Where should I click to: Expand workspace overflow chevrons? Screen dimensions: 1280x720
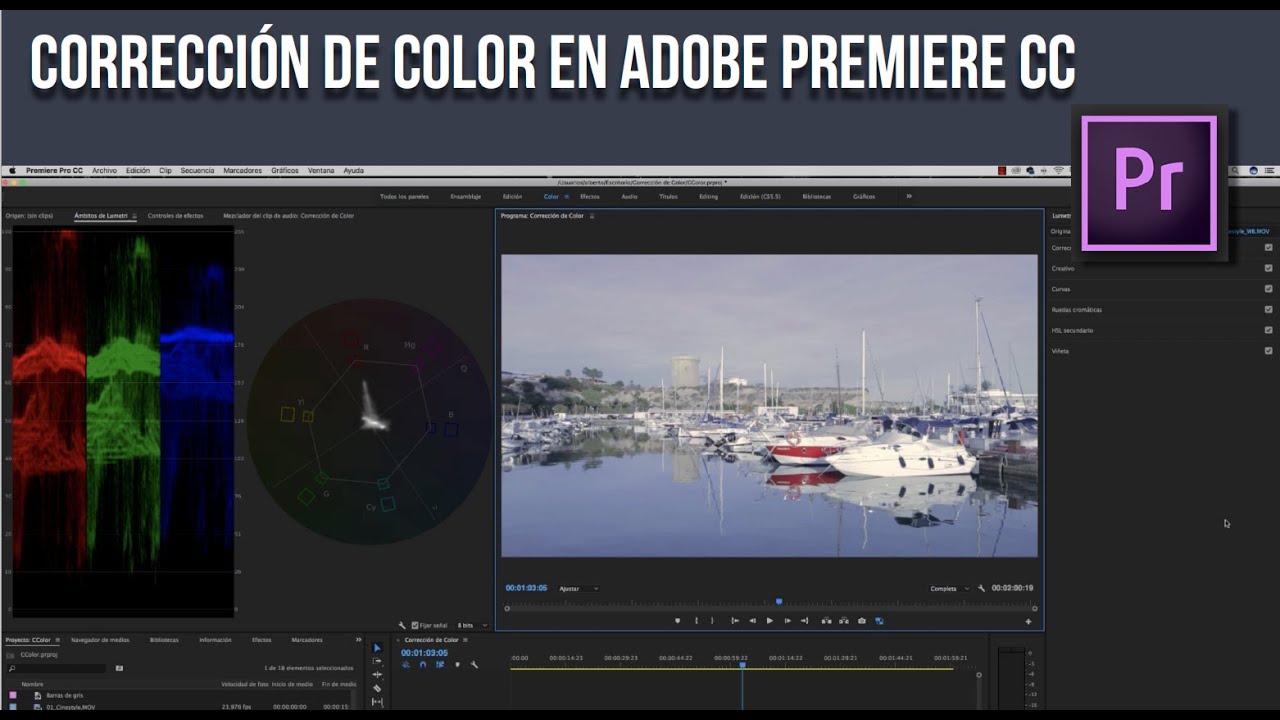tap(909, 196)
